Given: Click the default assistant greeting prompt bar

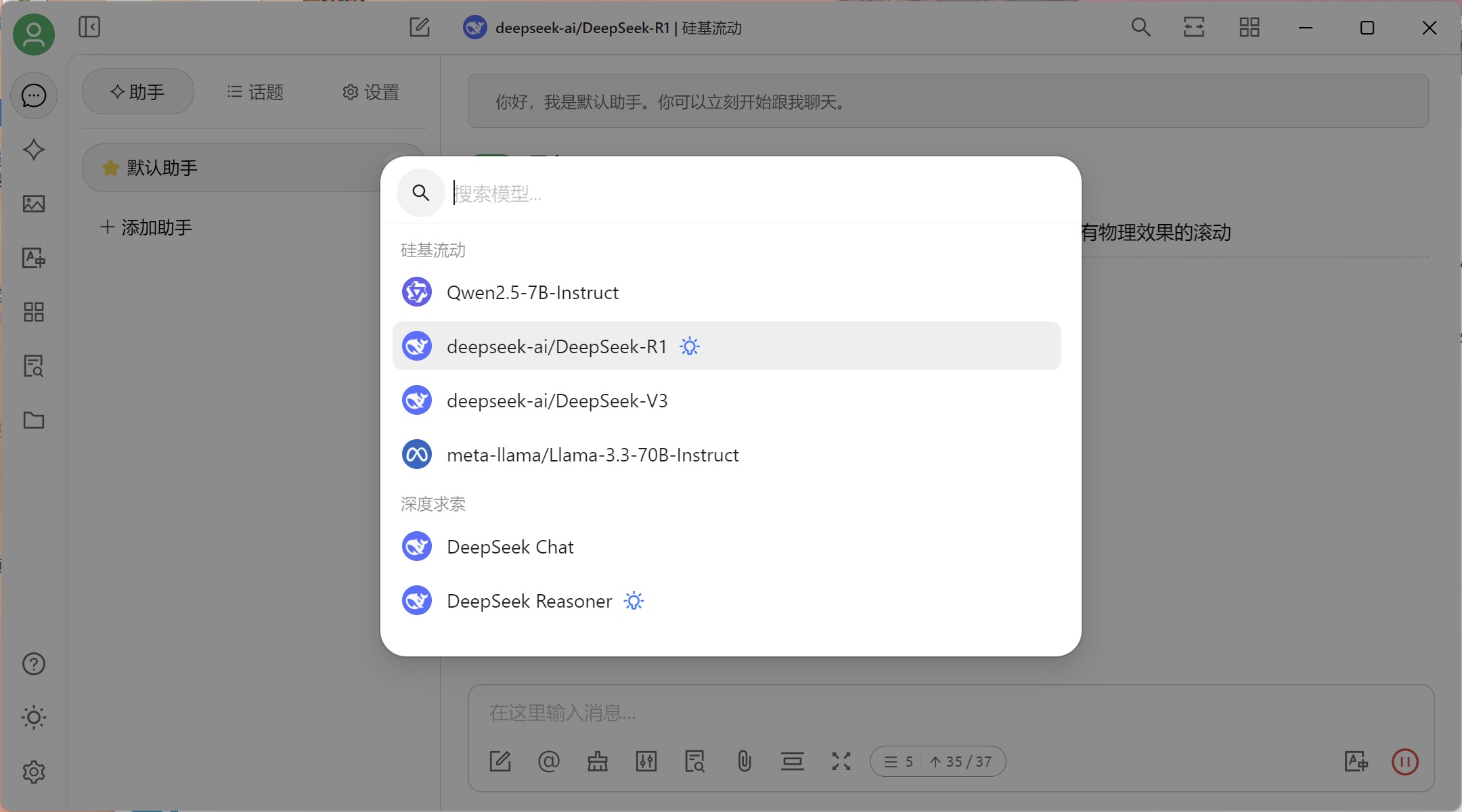Looking at the screenshot, I should pyautogui.click(x=948, y=101).
